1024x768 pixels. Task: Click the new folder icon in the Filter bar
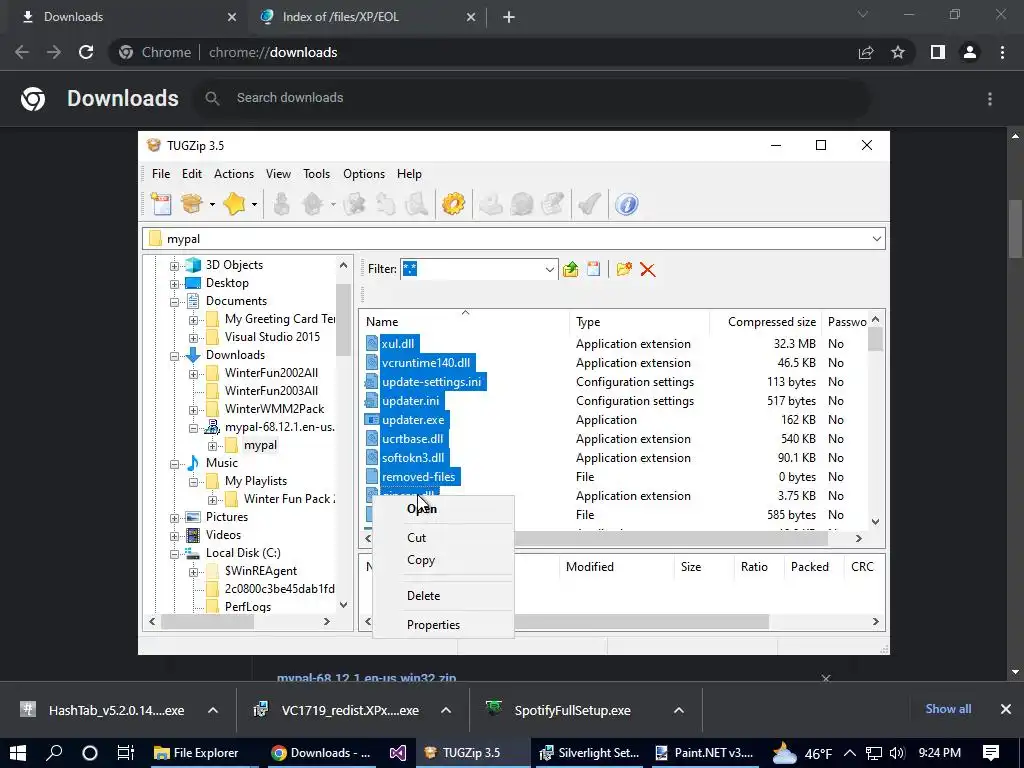(x=624, y=269)
